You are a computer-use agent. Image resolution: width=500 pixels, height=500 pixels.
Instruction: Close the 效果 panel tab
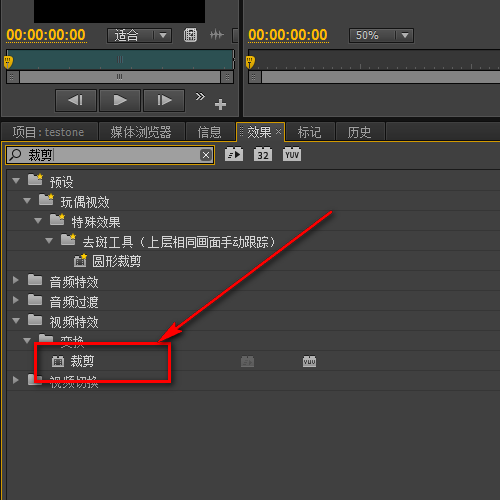[278, 132]
